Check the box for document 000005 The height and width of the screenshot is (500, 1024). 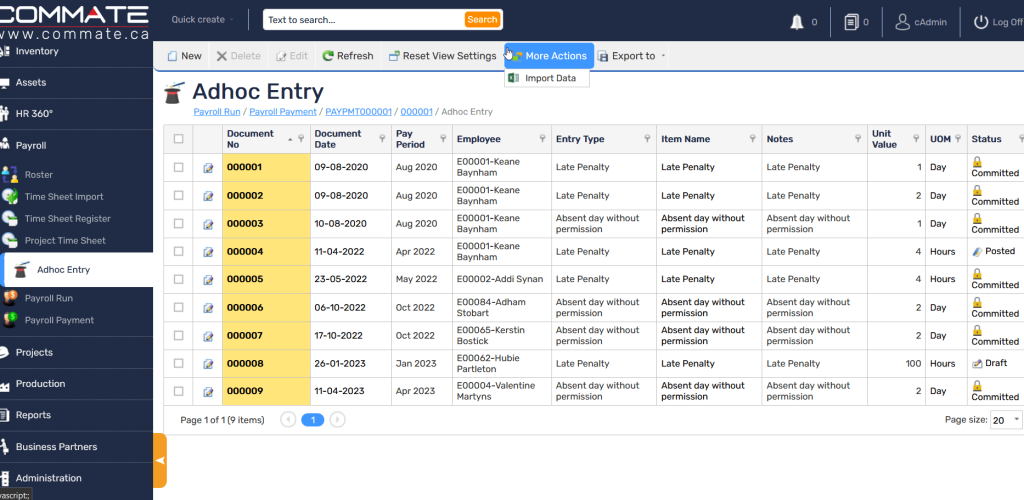178,279
